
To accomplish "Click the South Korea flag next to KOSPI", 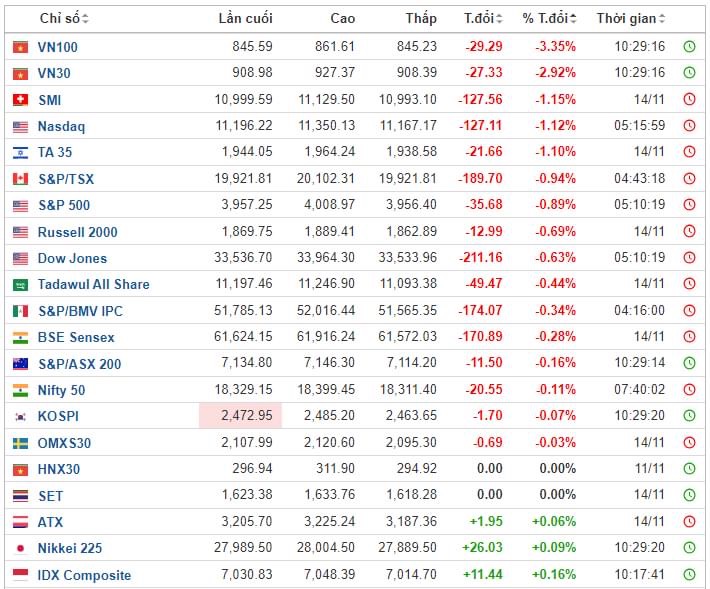I will pos(20,416).
